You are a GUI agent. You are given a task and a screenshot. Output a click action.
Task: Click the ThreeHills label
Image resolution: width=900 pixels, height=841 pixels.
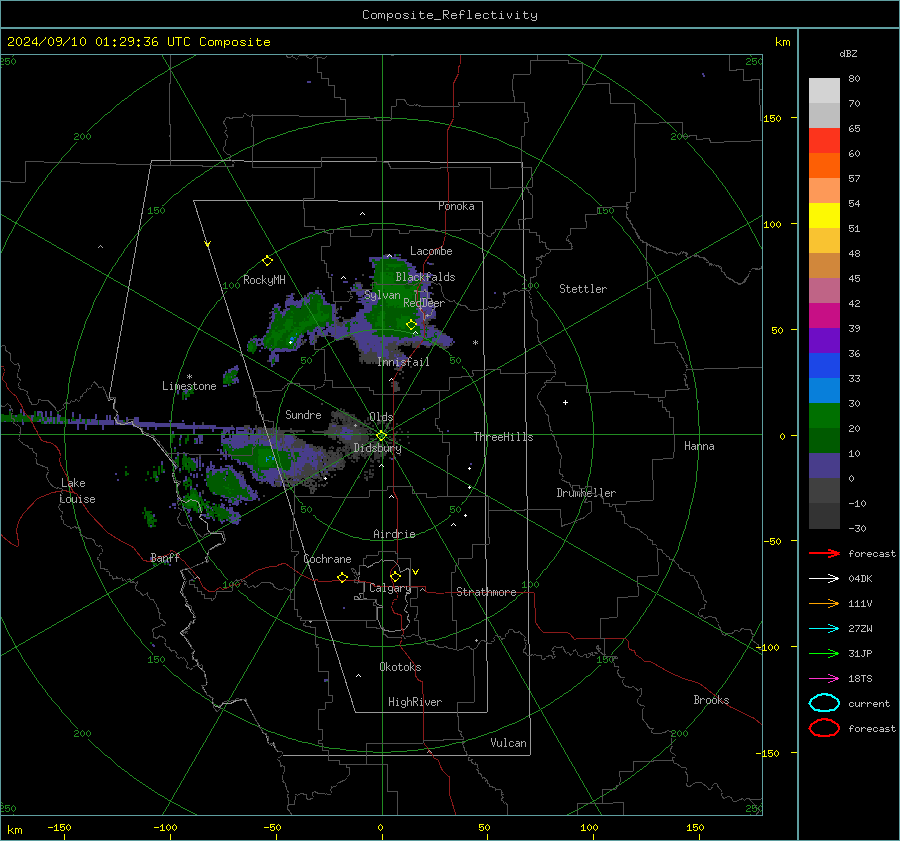503,437
